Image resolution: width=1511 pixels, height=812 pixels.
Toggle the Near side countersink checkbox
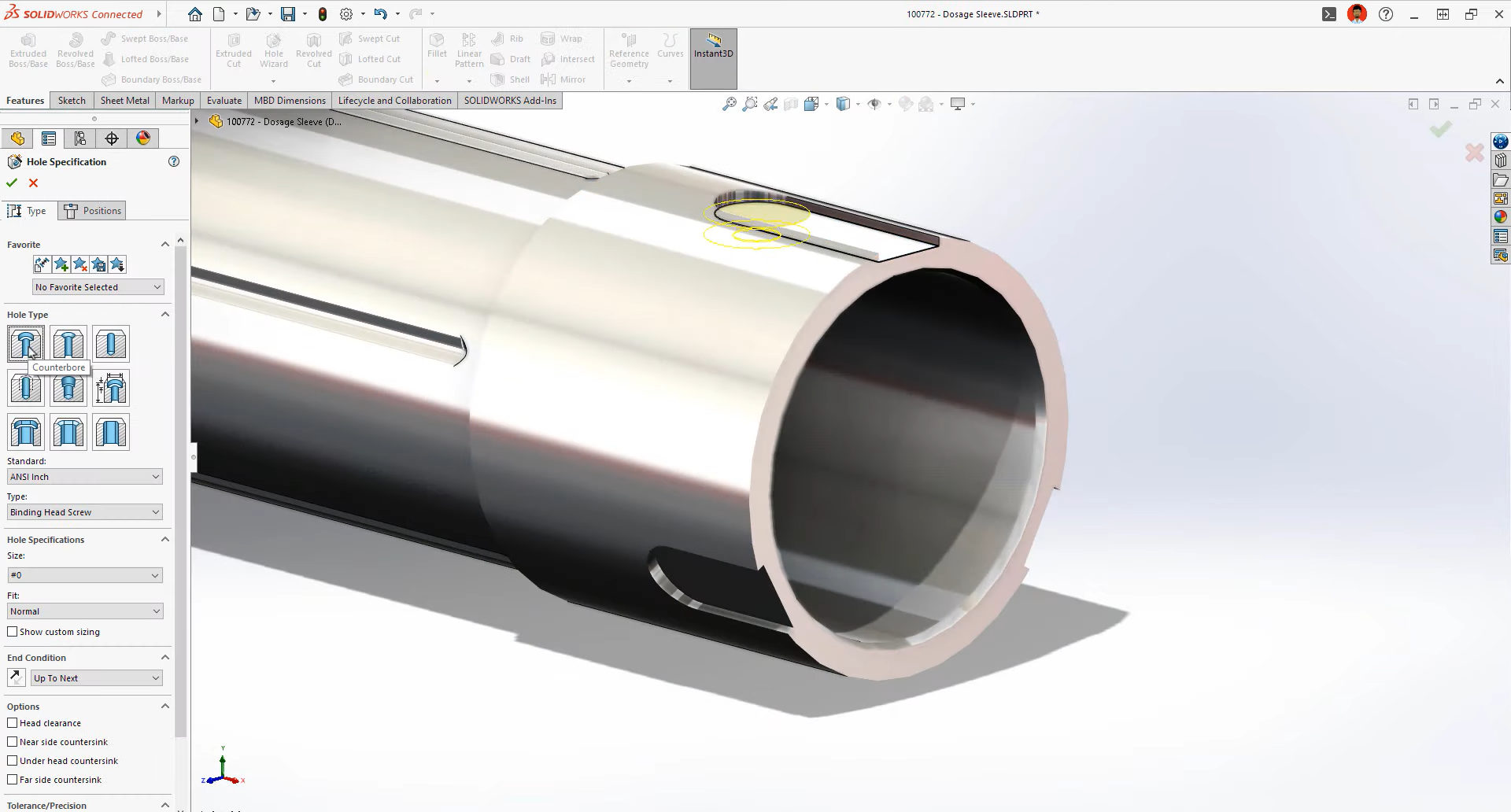click(13, 742)
